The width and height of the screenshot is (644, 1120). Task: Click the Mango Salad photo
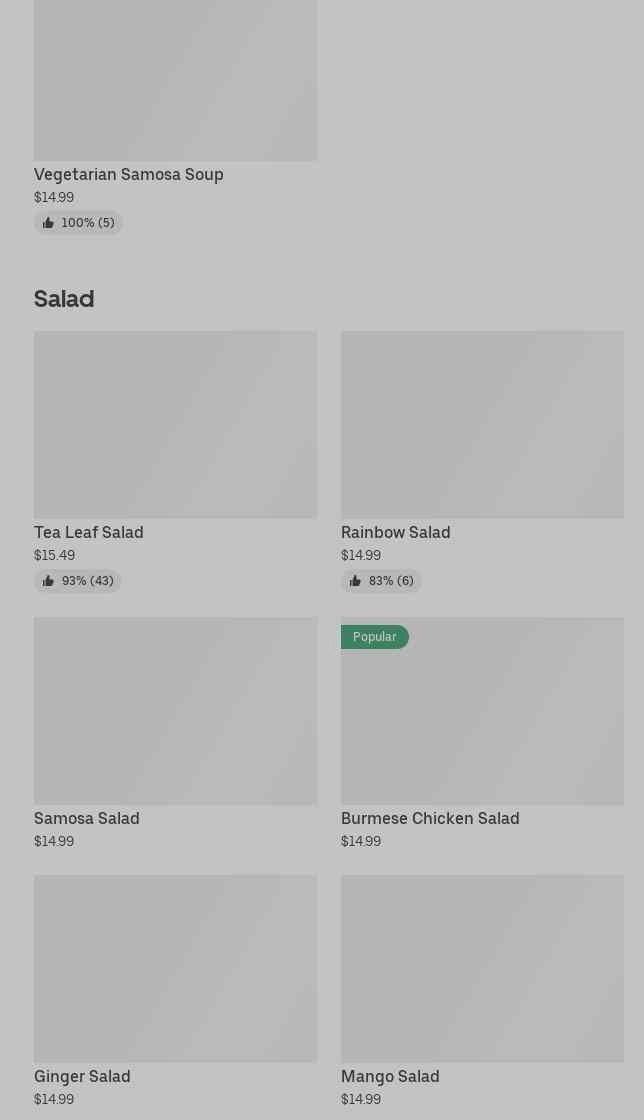click(483, 969)
